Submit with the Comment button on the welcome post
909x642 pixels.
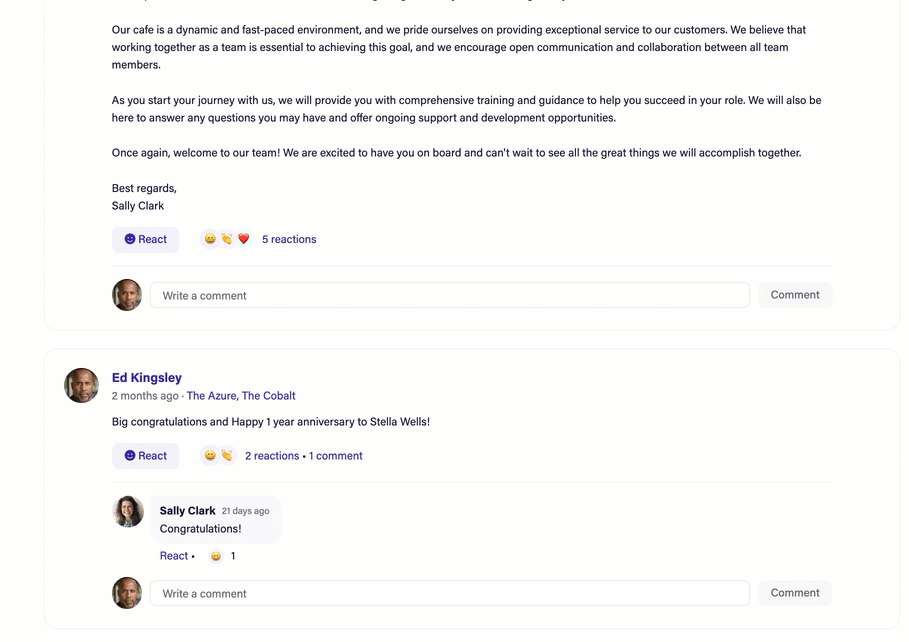click(x=795, y=295)
